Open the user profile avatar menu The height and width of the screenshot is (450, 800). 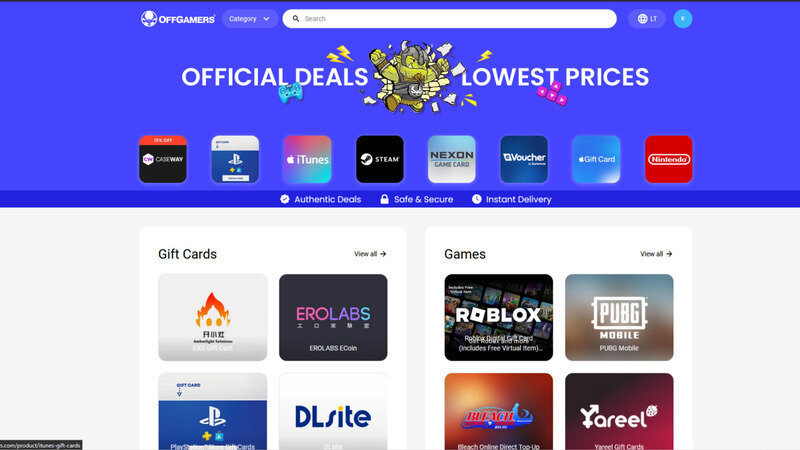(683, 19)
